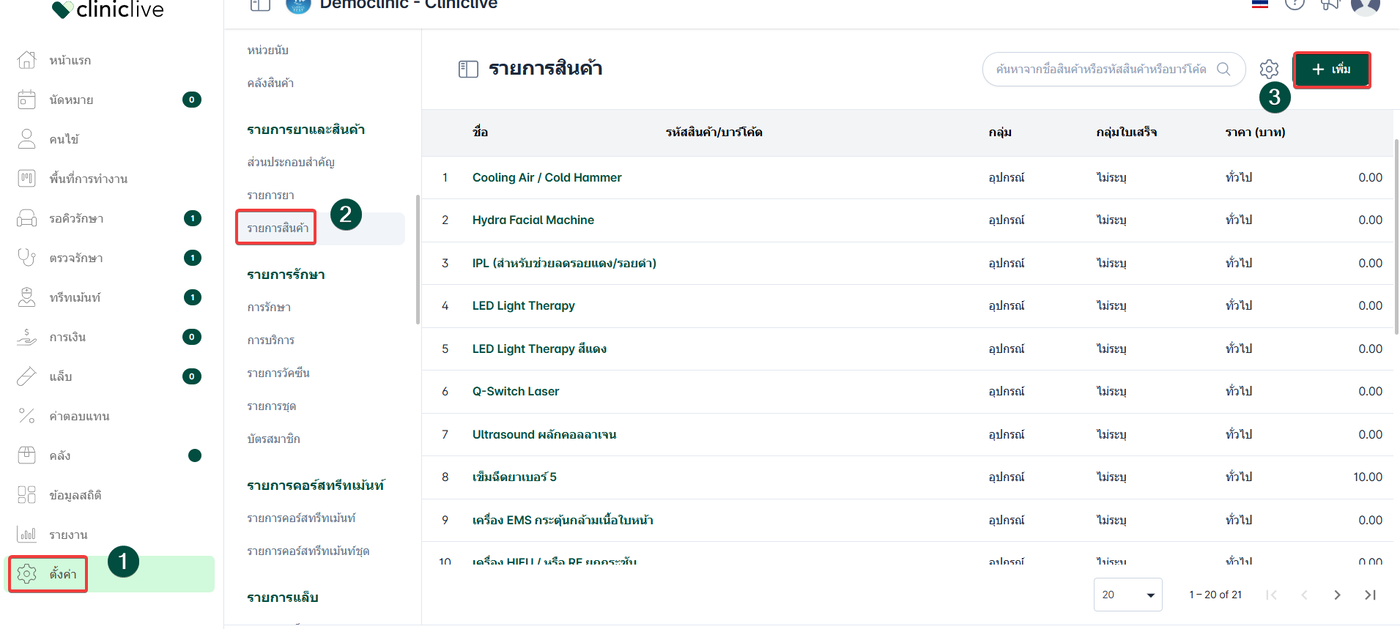Image resolution: width=1400 pixels, height=629 pixels.
Task: Open the appointments calendar icon (นัดหมาย)
Action: click(27, 100)
